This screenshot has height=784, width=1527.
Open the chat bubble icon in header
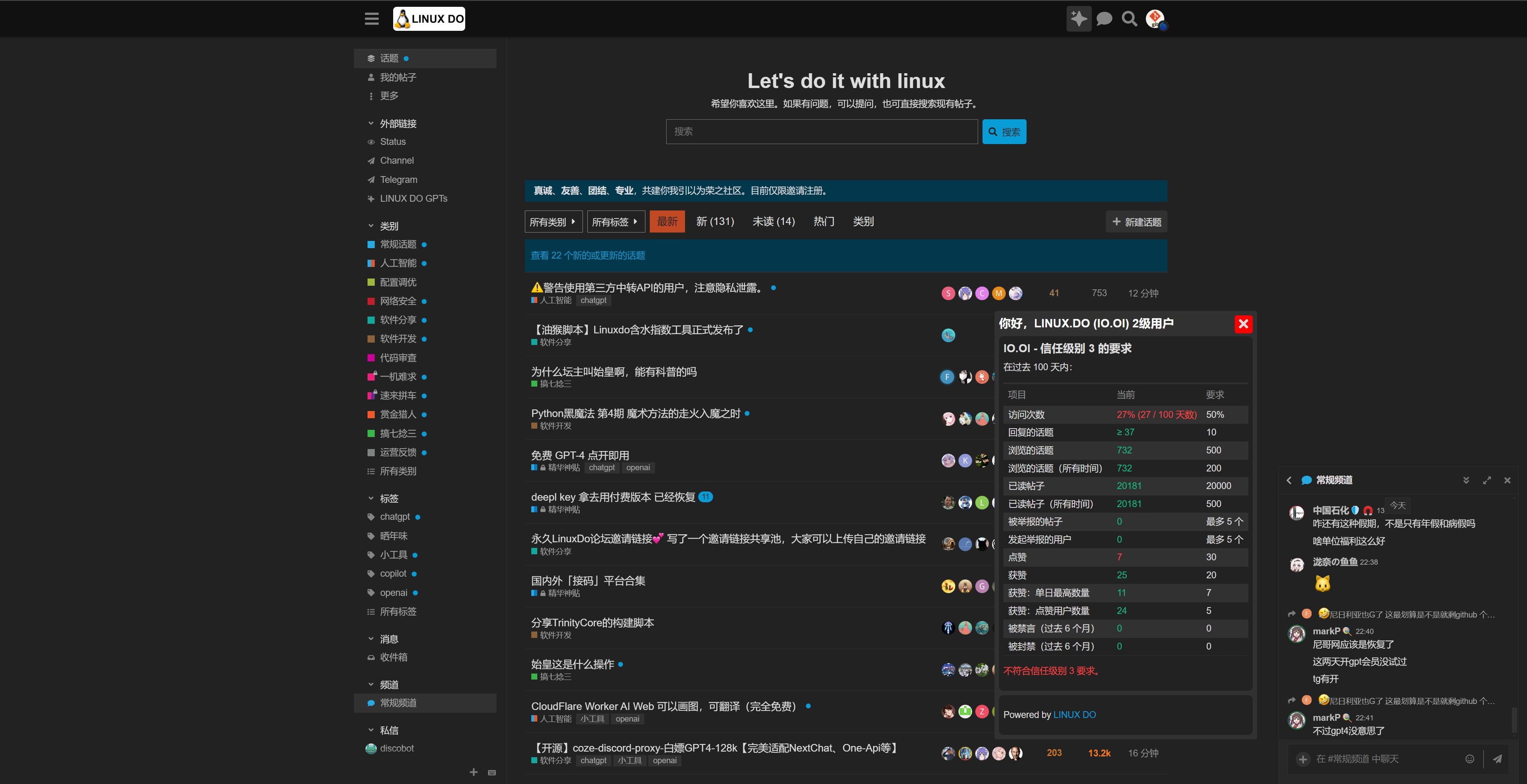1104,19
